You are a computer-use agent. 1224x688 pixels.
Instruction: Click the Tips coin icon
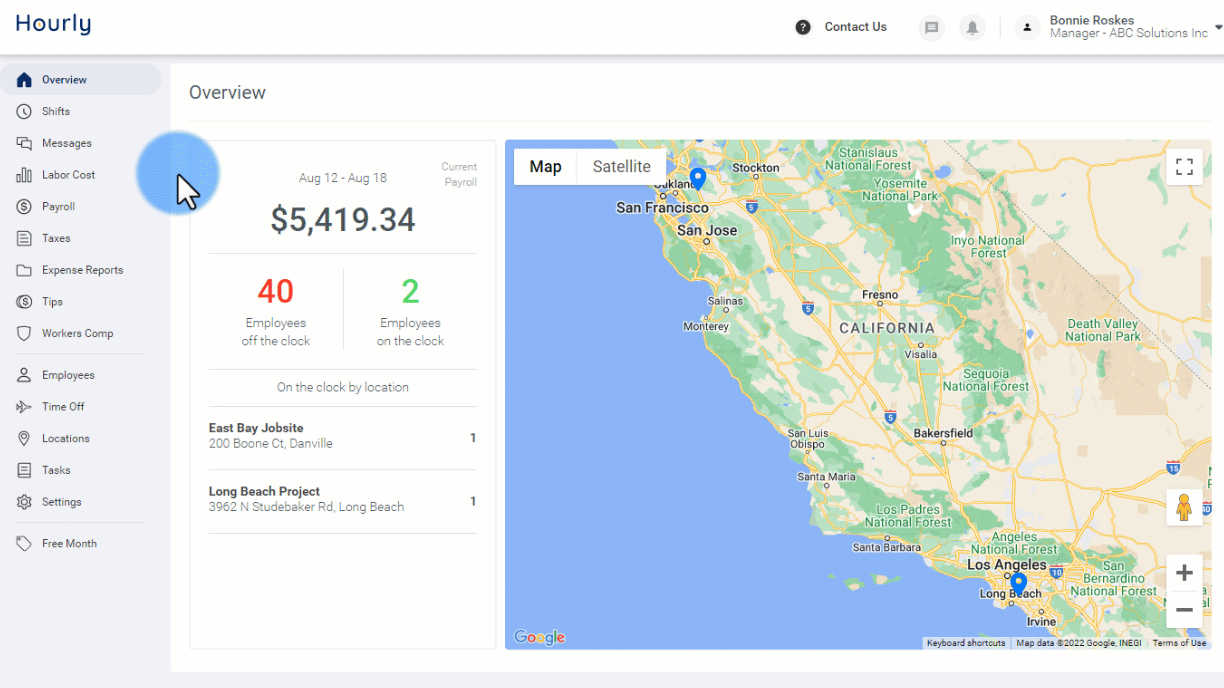point(24,302)
